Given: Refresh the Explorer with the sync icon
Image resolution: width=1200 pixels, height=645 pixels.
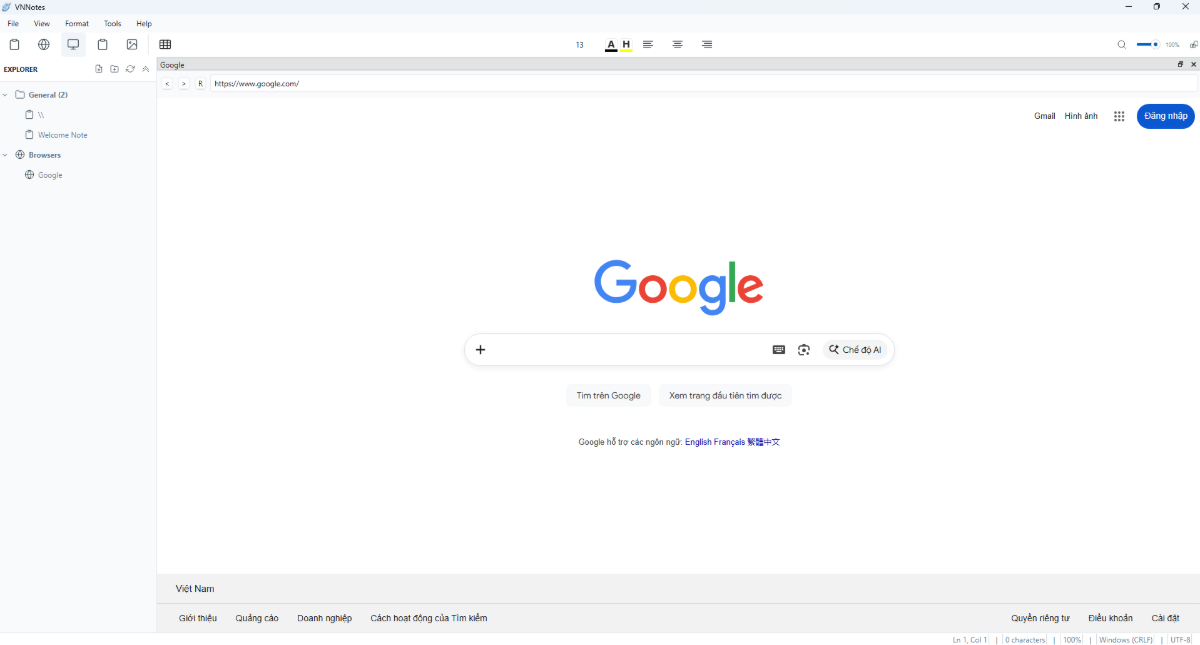Looking at the screenshot, I should tap(130, 68).
